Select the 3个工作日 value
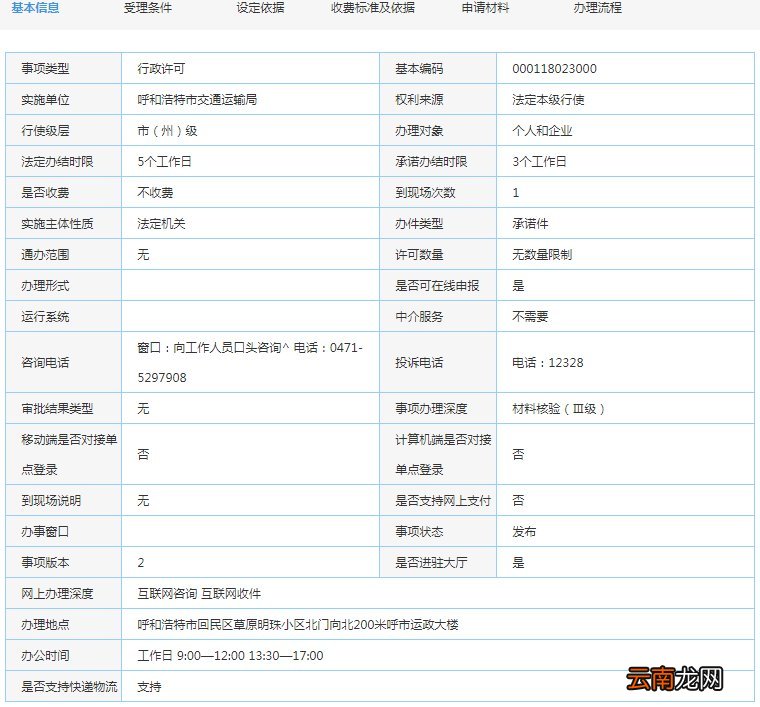The height and width of the screenshot is (707, 760). (x=539, y=162)
